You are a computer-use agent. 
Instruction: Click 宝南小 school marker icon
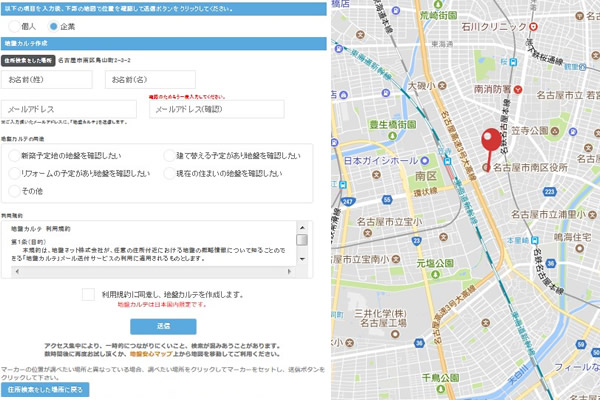pos(396,260)
